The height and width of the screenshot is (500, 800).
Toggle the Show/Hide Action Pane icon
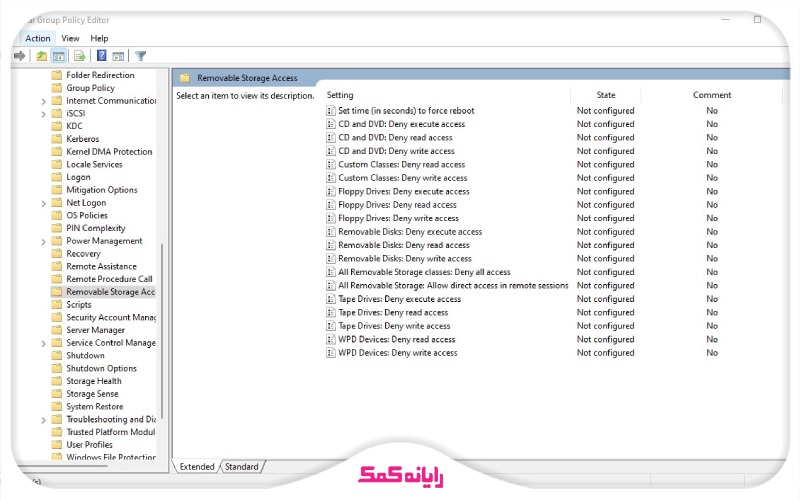point(118,56)
